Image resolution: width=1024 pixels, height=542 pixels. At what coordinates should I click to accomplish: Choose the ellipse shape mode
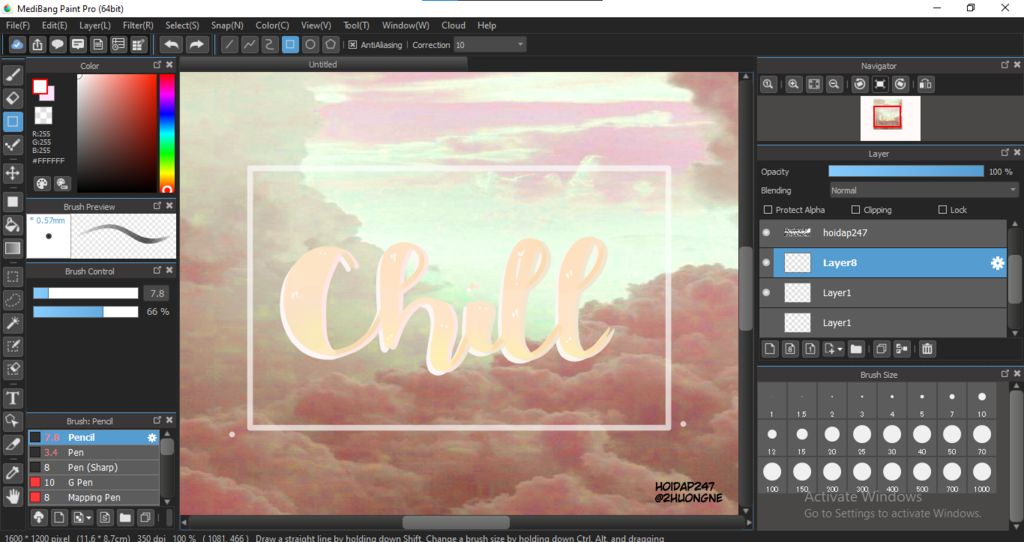[310, 44]
